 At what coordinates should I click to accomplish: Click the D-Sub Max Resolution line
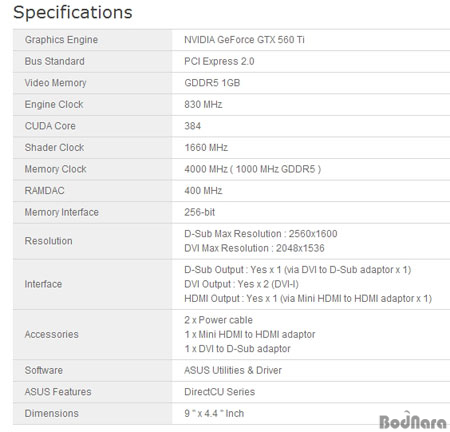coord(261,234)
